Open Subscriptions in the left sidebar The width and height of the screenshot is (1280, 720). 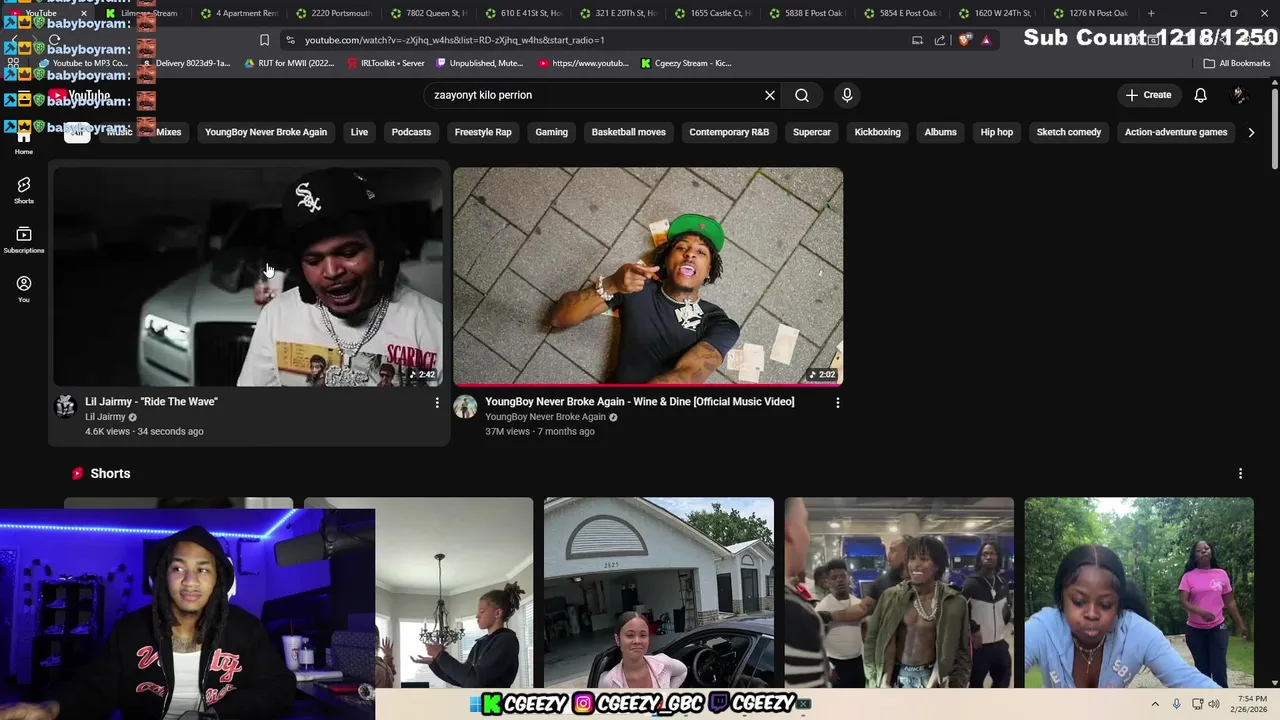(24, 240)
